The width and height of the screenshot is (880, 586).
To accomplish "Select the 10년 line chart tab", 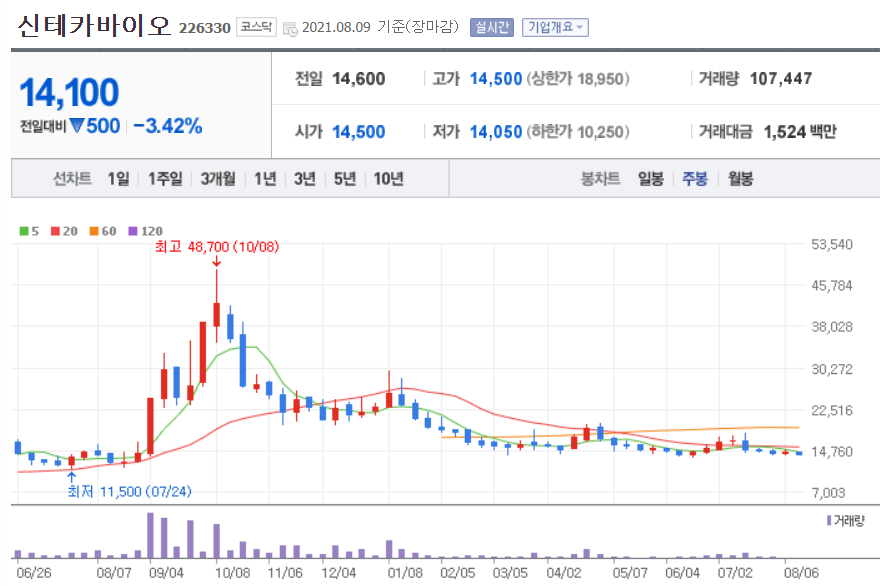I will point(388,178).
